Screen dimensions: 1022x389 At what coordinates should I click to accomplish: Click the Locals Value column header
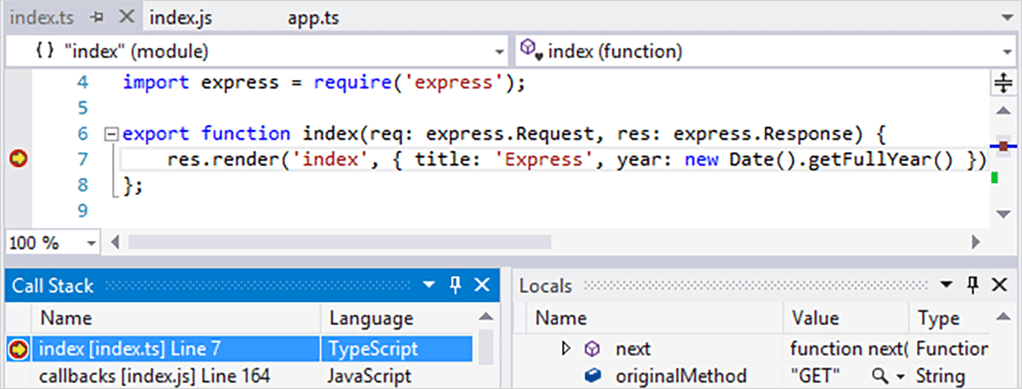pos(845,318)
